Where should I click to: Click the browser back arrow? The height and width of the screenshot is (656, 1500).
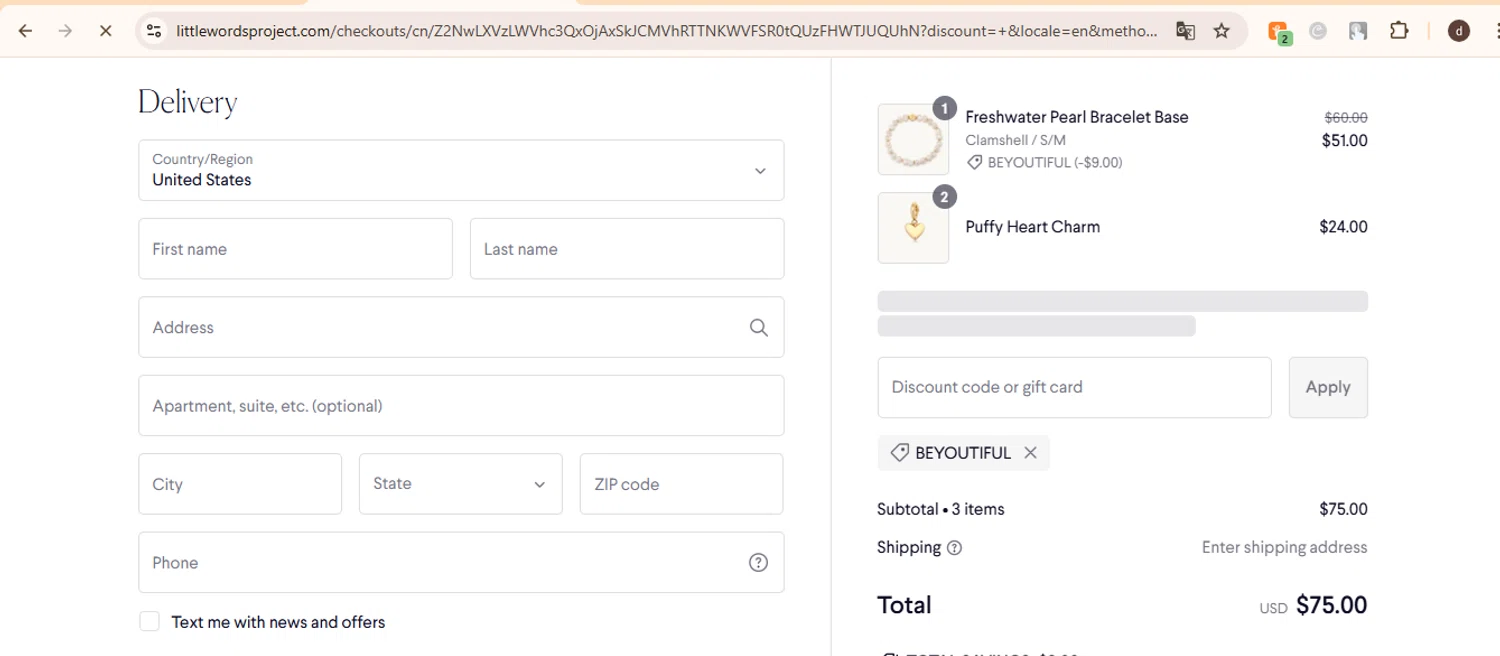26,31
